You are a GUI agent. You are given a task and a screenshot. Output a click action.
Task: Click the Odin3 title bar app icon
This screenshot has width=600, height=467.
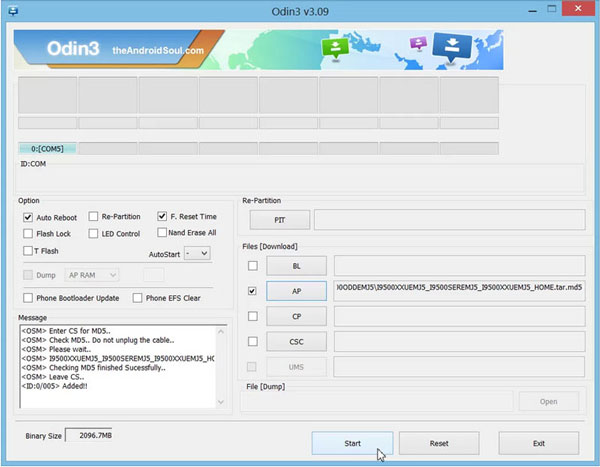[13, 11]
